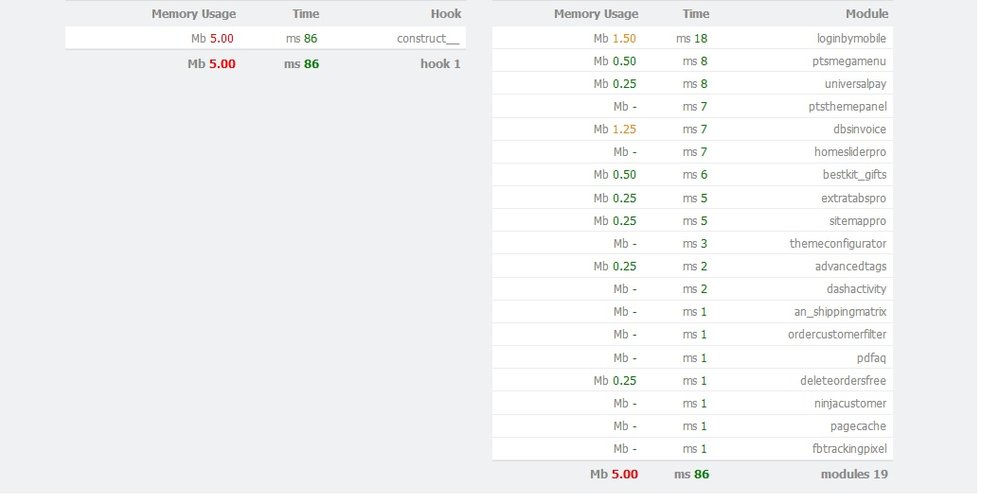
Task: Click the dbsinvoice module name
Action: tap(860, 130)
